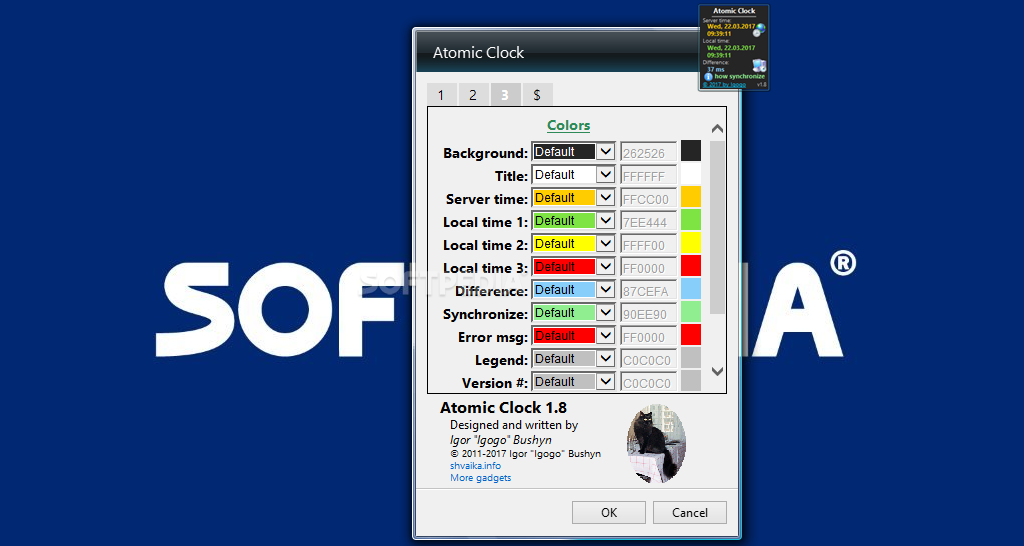This screenshot has height=546, width=1024.
Task: Click the how synchronize link in the gadget
Action: [x=739, y=76]
